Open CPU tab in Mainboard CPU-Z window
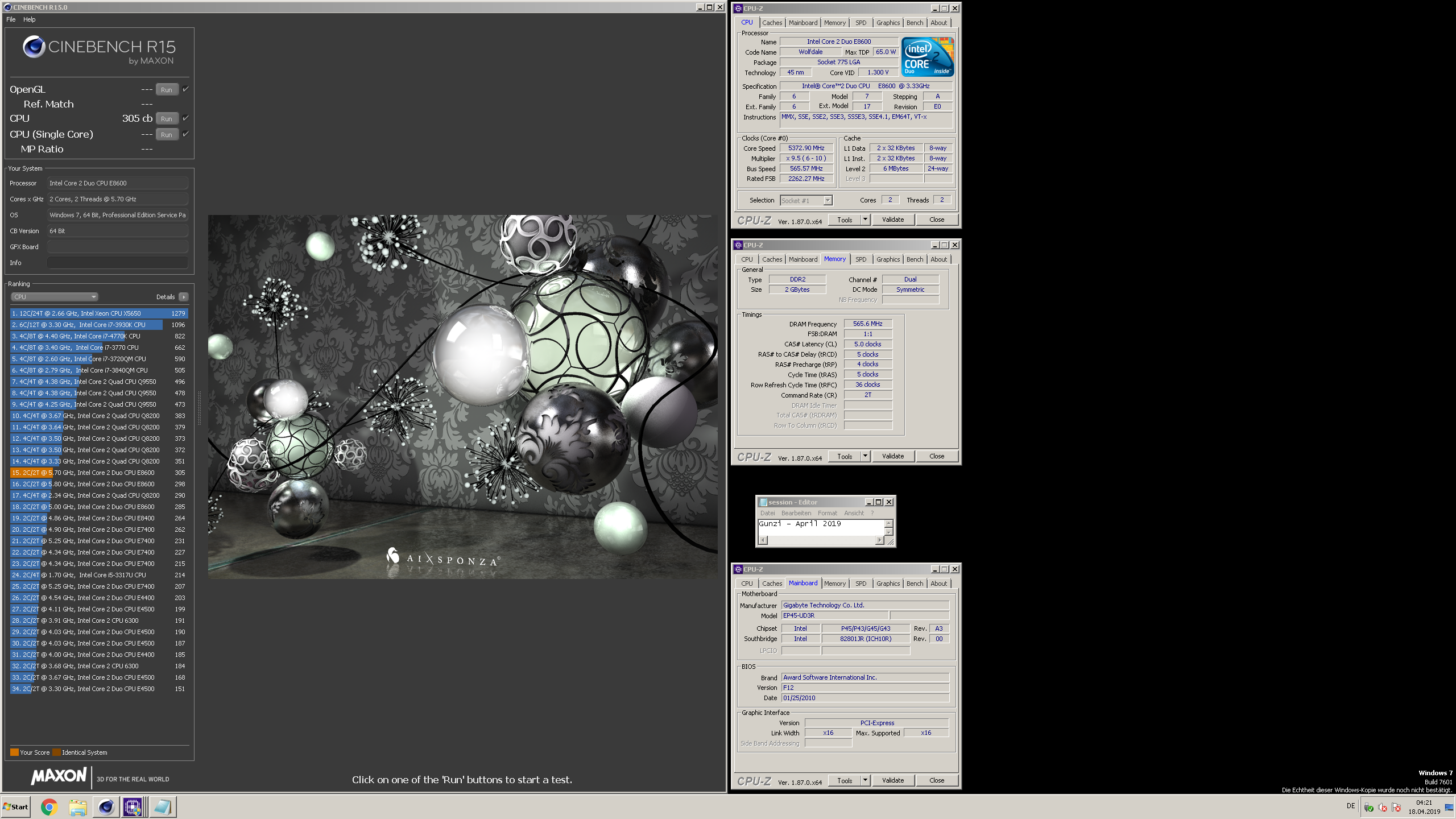The height and width of the screenshot is (819, 1456). pyautogui.click(x=747, y=584)
